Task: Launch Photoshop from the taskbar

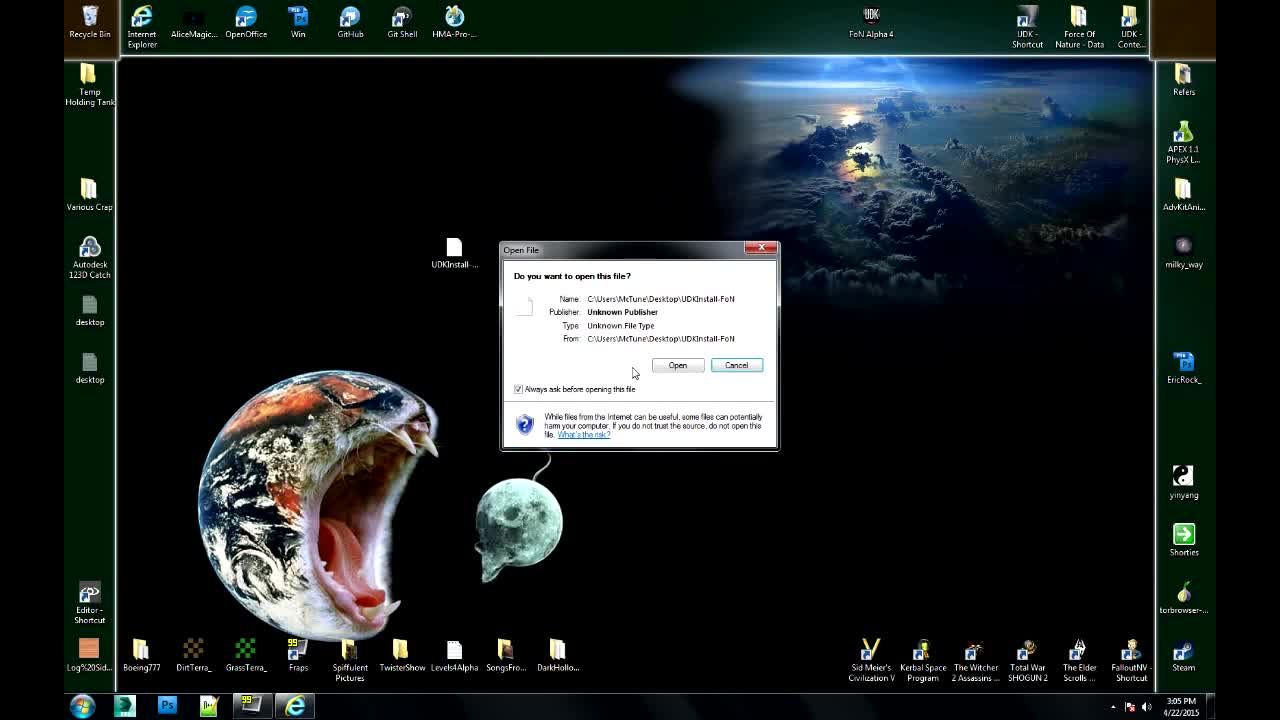Action: pyautogui.click(x=167, y=706)
